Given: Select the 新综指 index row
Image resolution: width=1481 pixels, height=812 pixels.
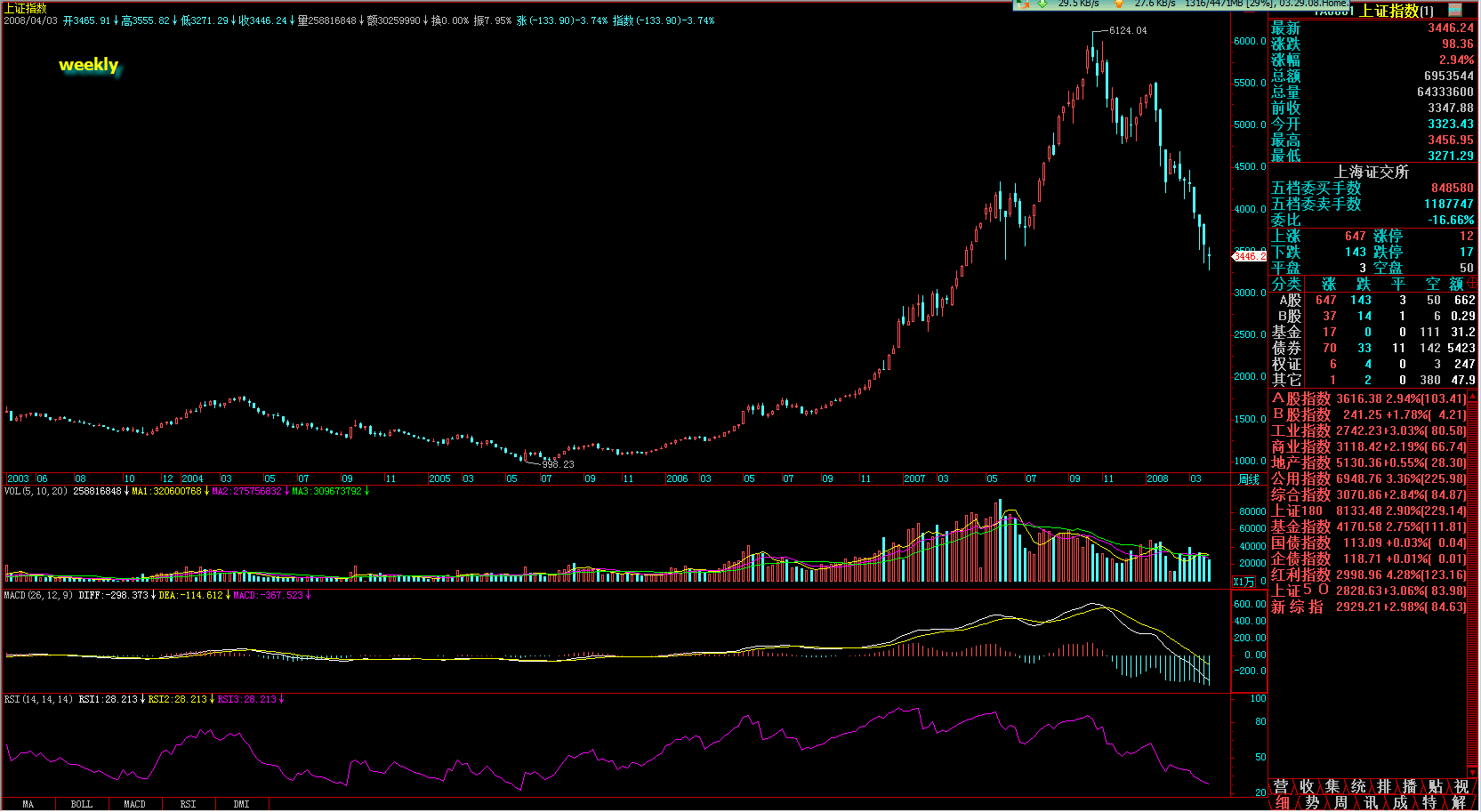Looking at the screenshot, I should [x=1369, y=607].
